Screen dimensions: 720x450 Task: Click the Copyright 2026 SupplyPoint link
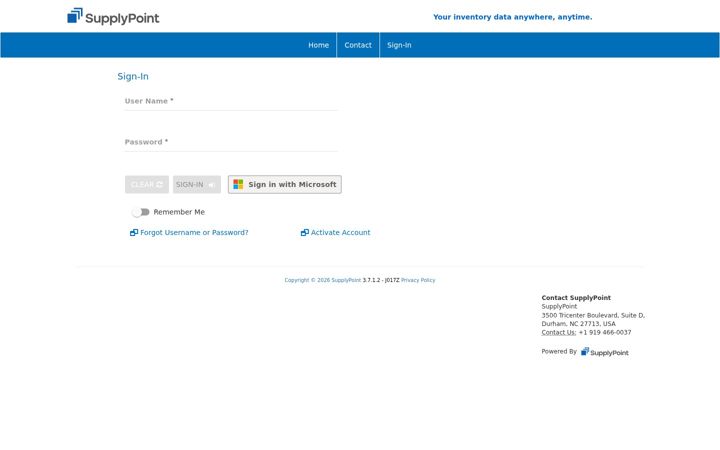[323, 280]
